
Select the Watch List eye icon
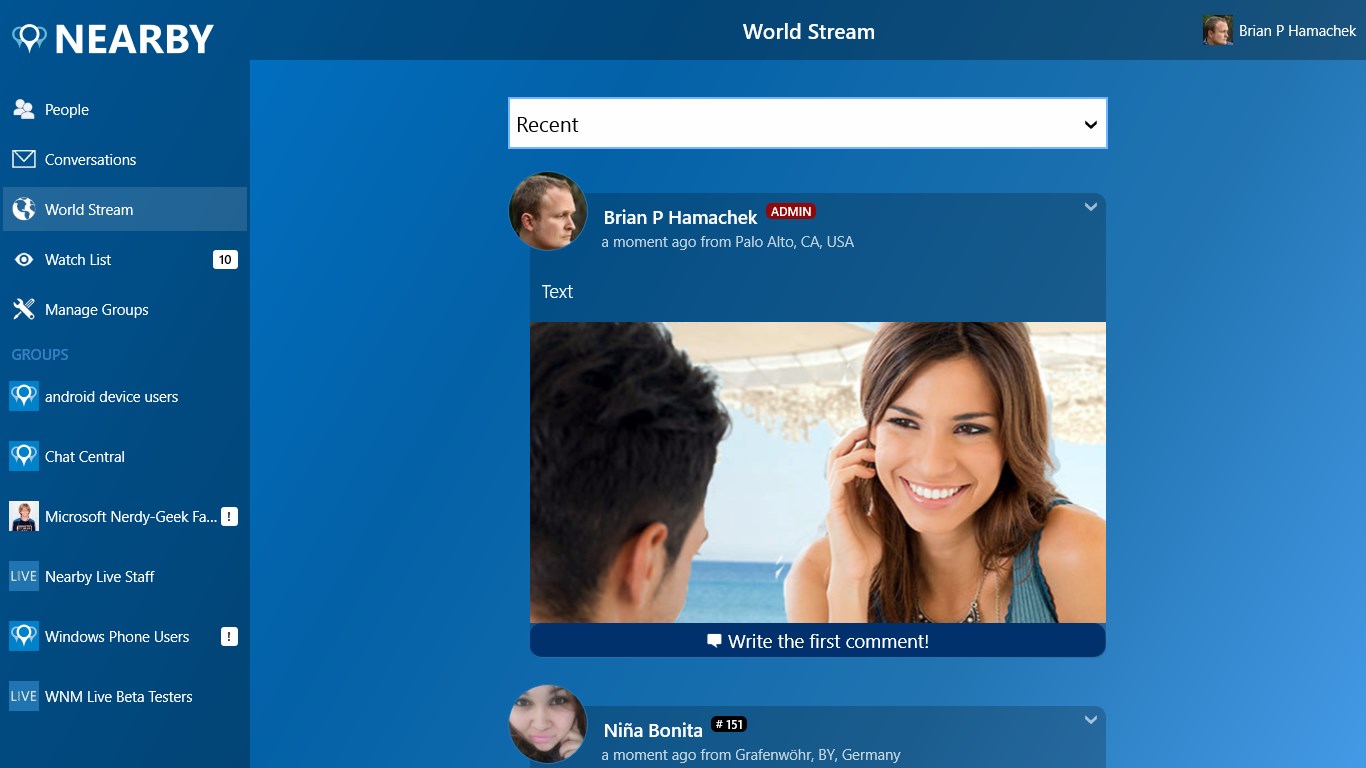click(23, 259)
